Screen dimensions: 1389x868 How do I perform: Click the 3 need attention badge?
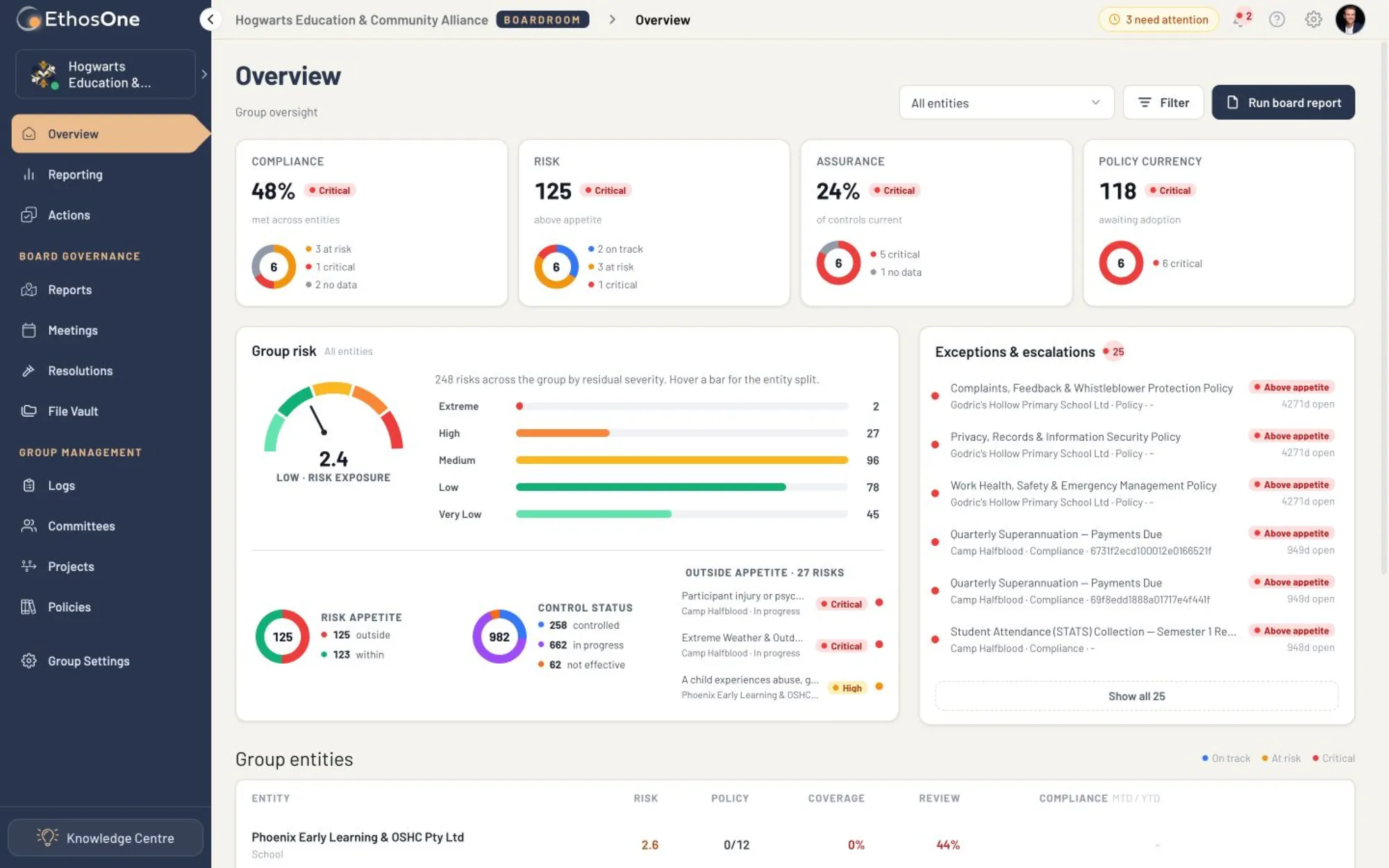point(1158,19)
